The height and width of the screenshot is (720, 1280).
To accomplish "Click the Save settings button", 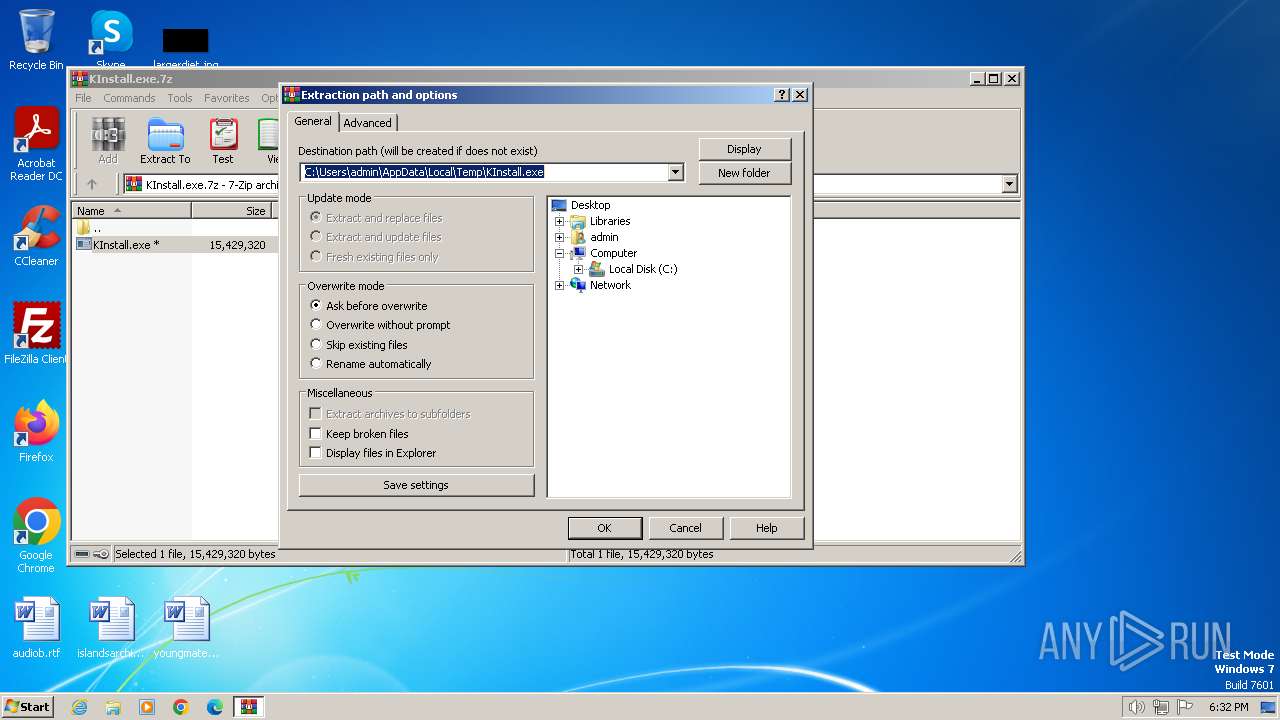I will (x=416, y=485).
